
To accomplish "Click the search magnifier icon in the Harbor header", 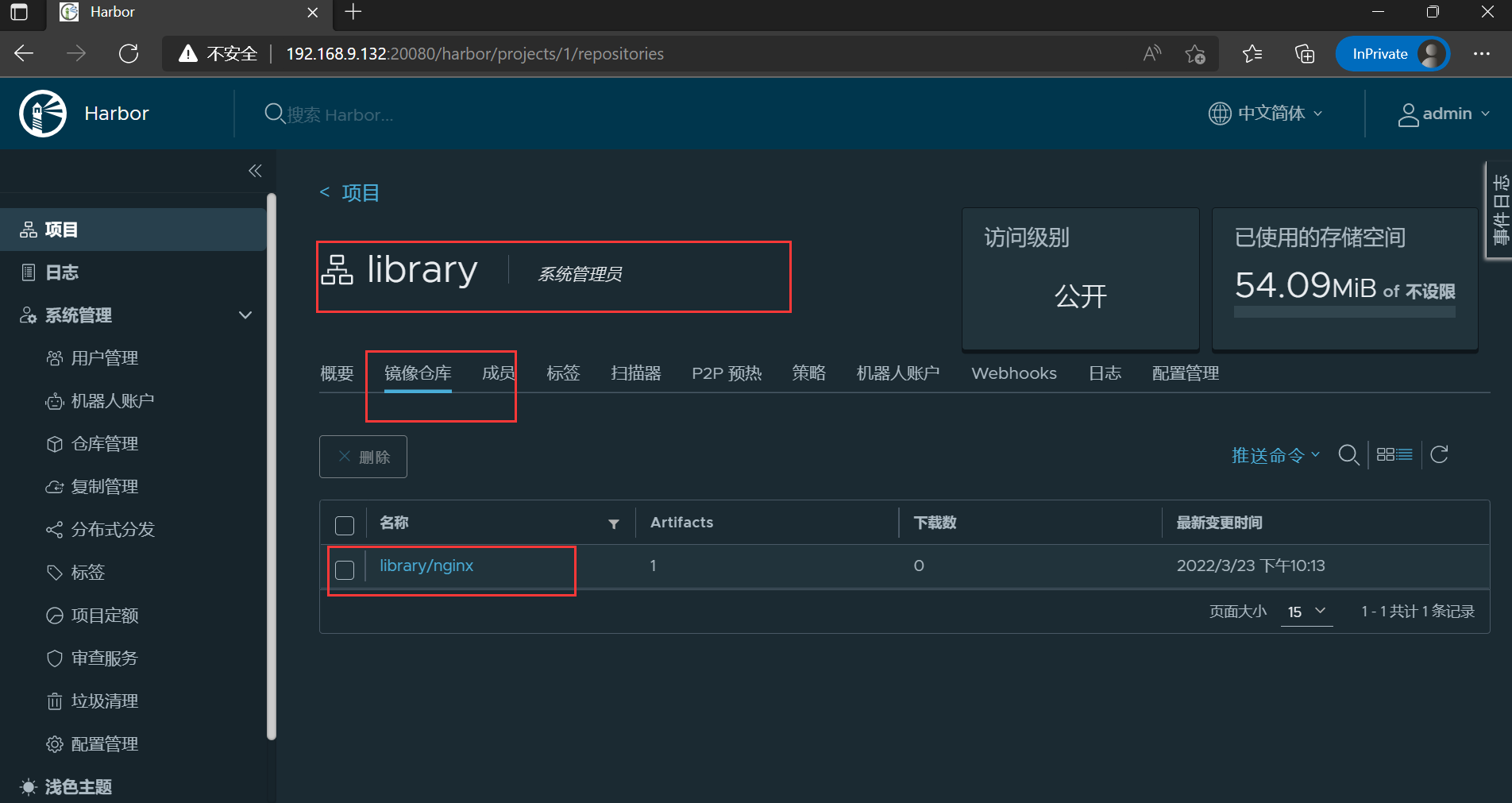I will 274,114.
